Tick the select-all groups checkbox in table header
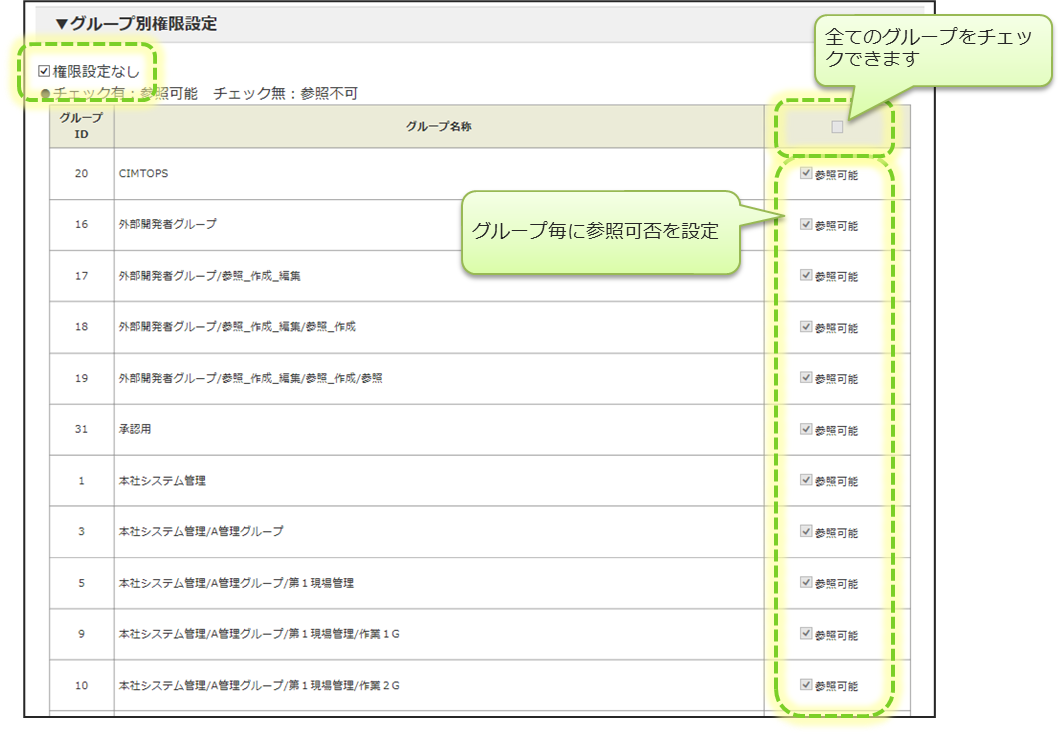The width and height of the screenshot is (1060, 735). pyautogui.click(x=837, y=127)
